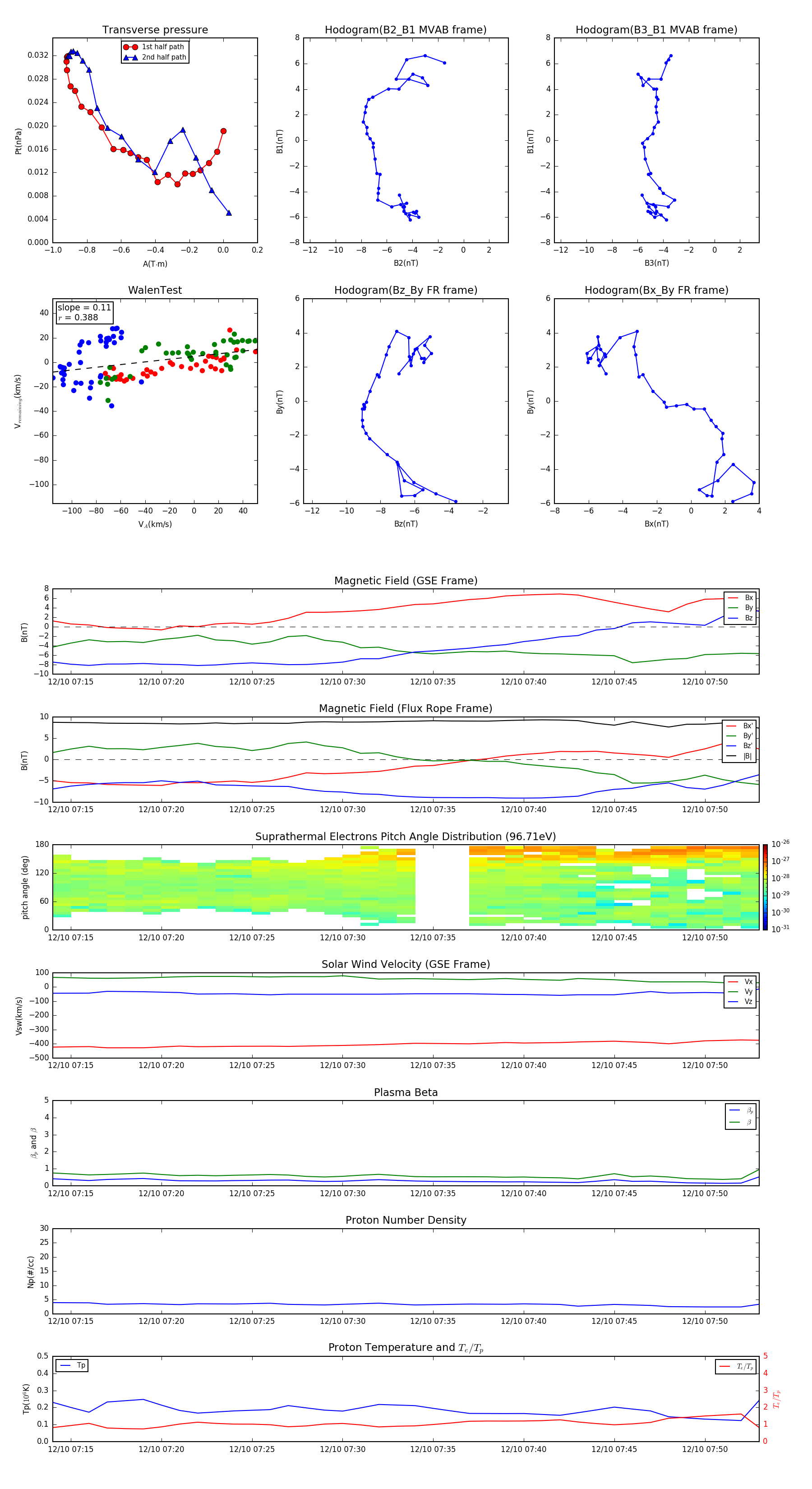Click the 'Proton Number Density' title
The height and width of the screenshot is (1489, 812).
click(406, 1220)
